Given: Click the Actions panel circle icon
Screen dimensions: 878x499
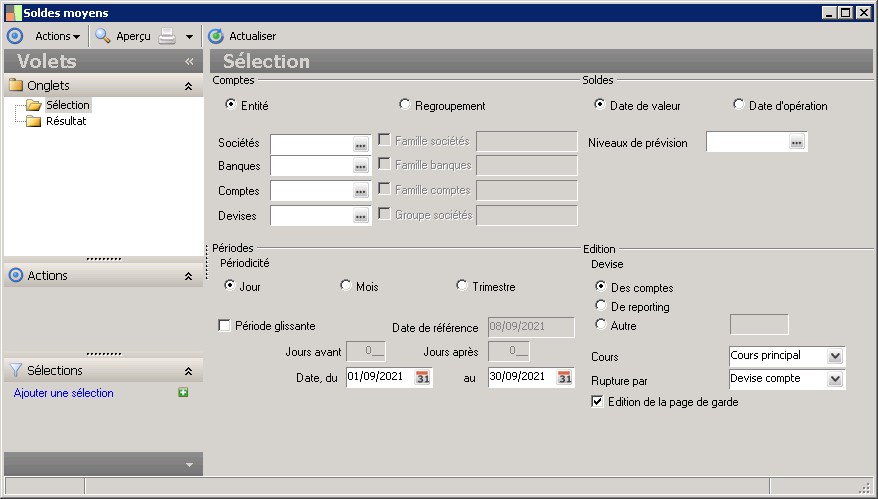Looking at the screenshot, I should click(16, 276).
